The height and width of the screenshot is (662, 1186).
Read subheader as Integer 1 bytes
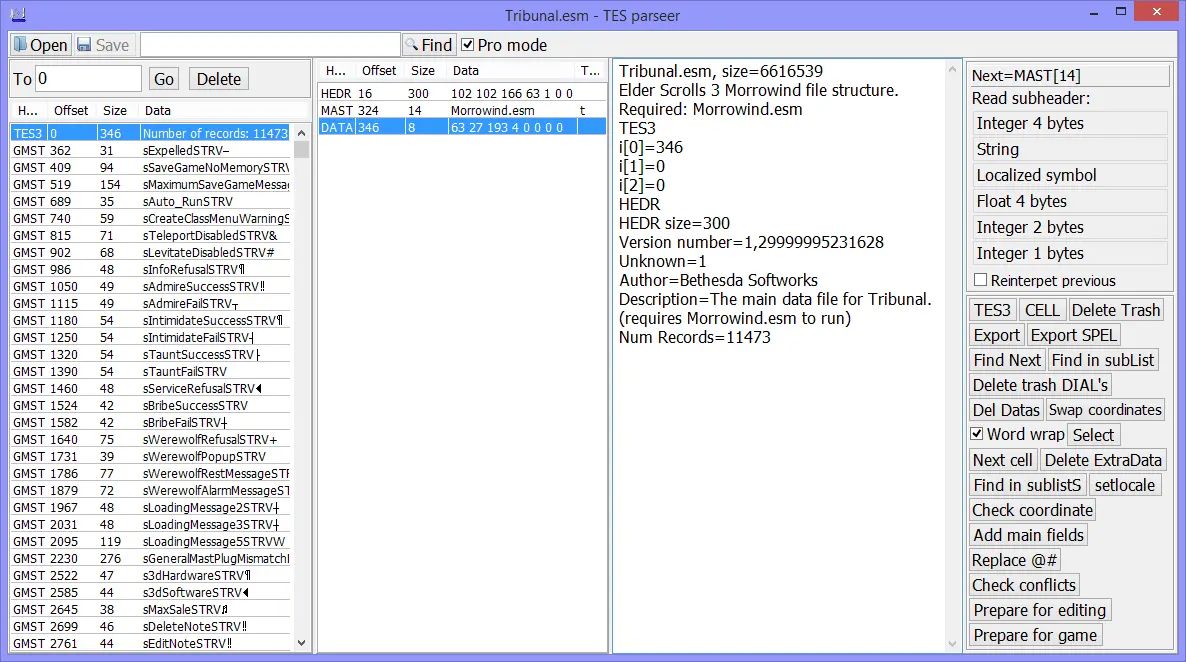[1070, 253]
